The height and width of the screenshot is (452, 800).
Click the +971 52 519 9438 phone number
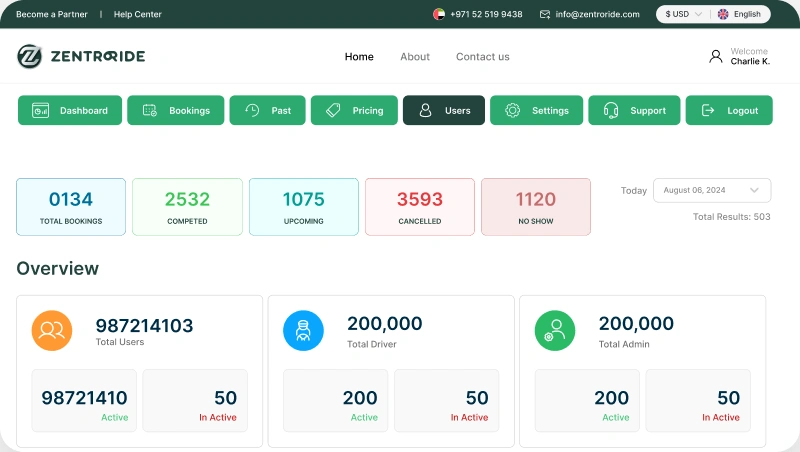click(x=486, y=14)
